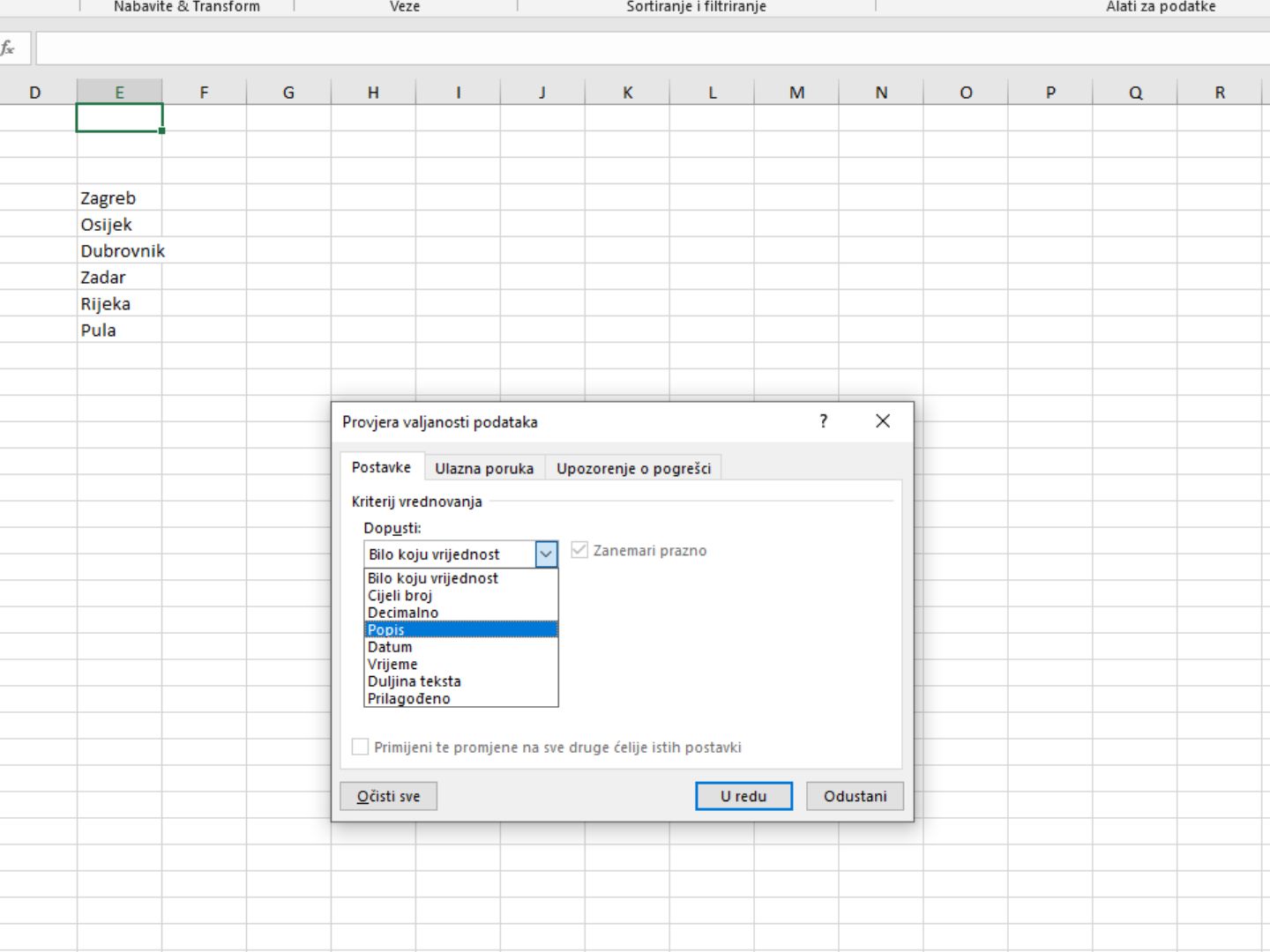This screenshot has width=1270, height=952.
Task: Cancel with the Odustani button
Action: pos(855,796)
